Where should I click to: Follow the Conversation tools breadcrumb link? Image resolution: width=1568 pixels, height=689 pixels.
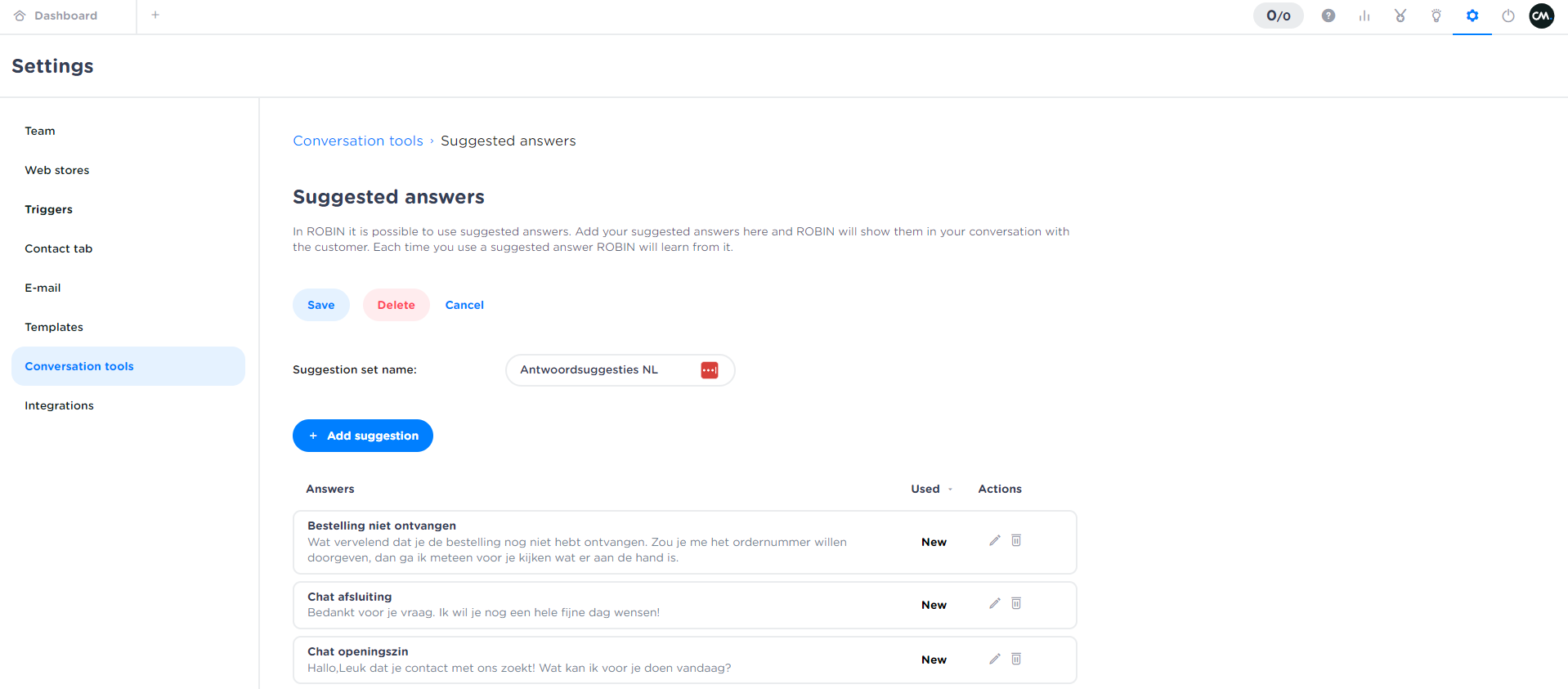(358, 141)
